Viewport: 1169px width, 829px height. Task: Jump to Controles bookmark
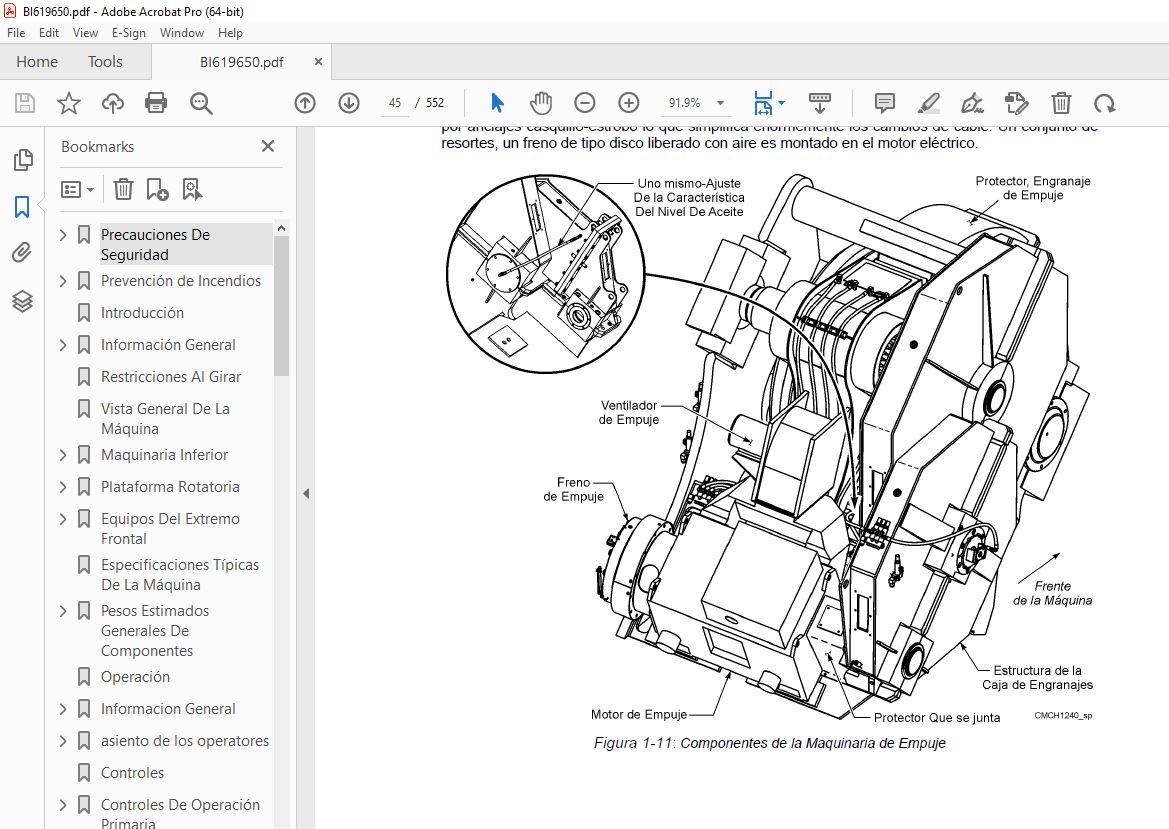click(x=132, y=772)
